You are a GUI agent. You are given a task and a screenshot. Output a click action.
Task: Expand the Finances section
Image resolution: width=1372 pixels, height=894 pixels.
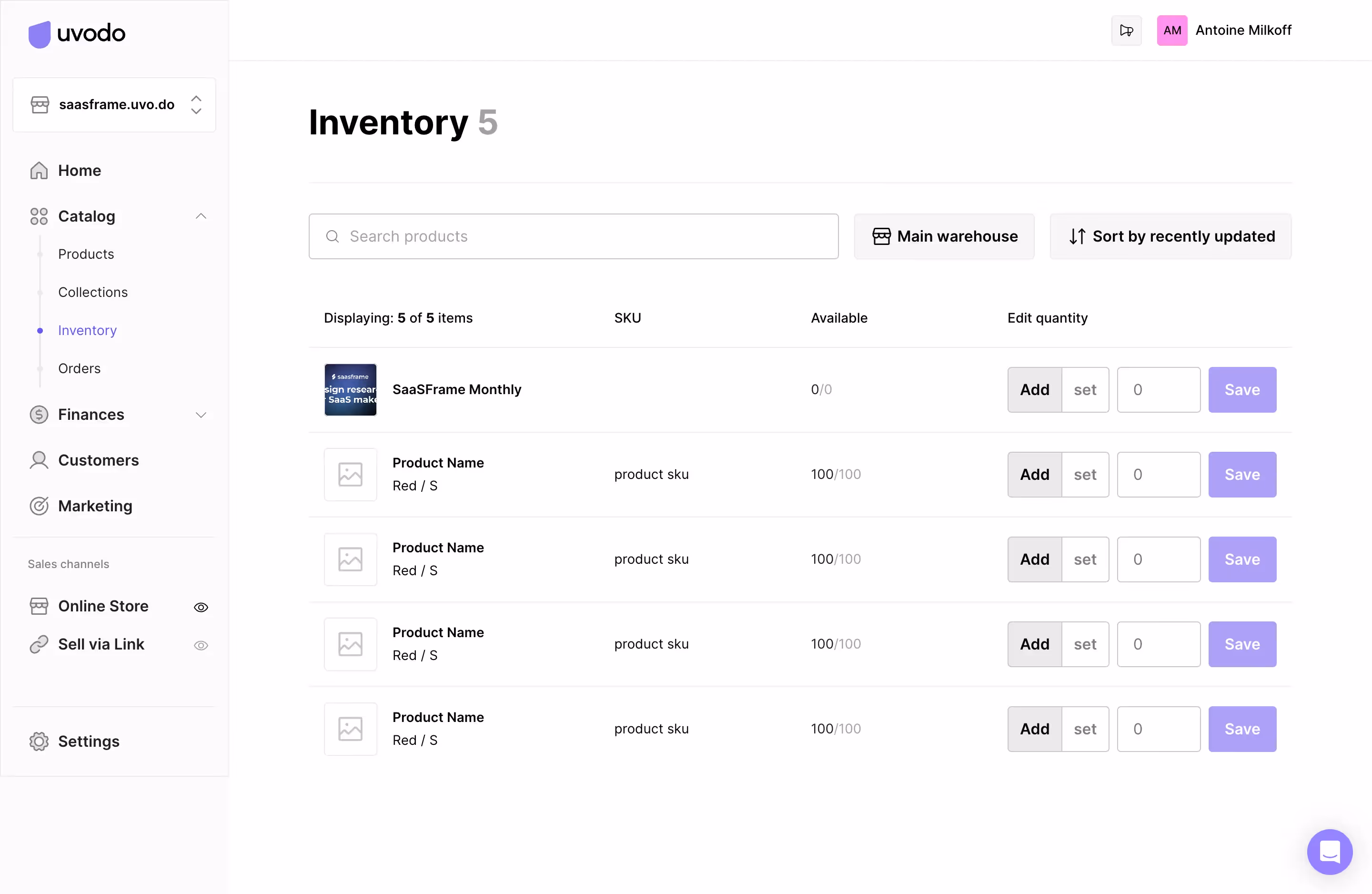[x=201, y=414]
